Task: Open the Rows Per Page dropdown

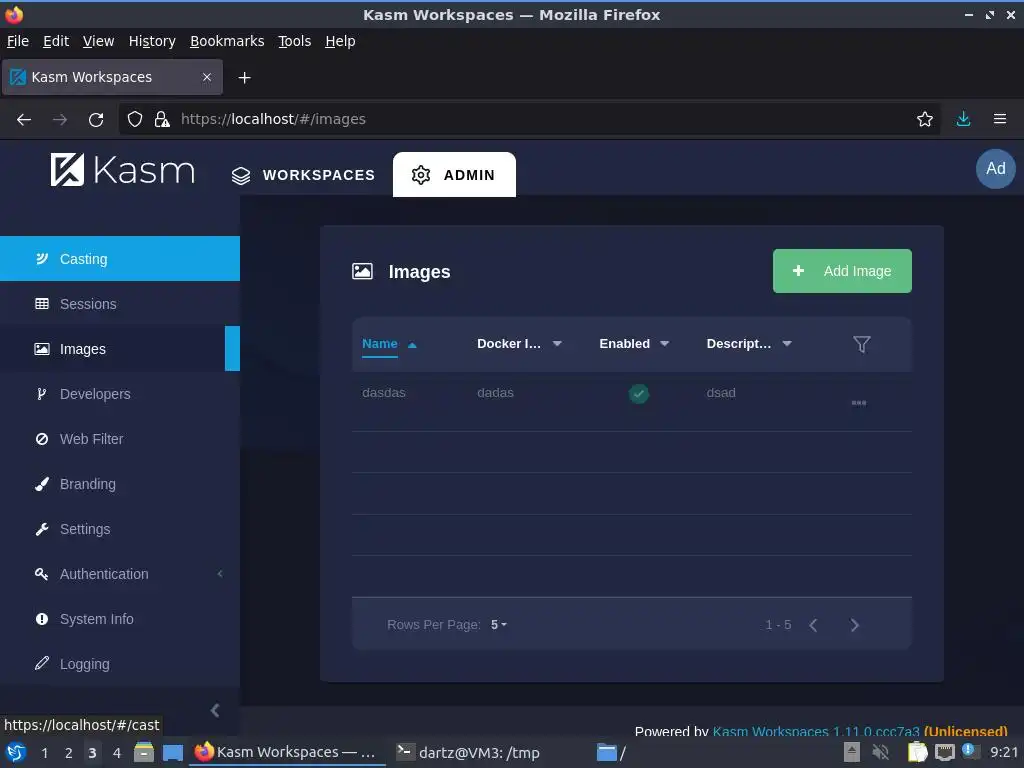Action: click(x=499, y=625)
